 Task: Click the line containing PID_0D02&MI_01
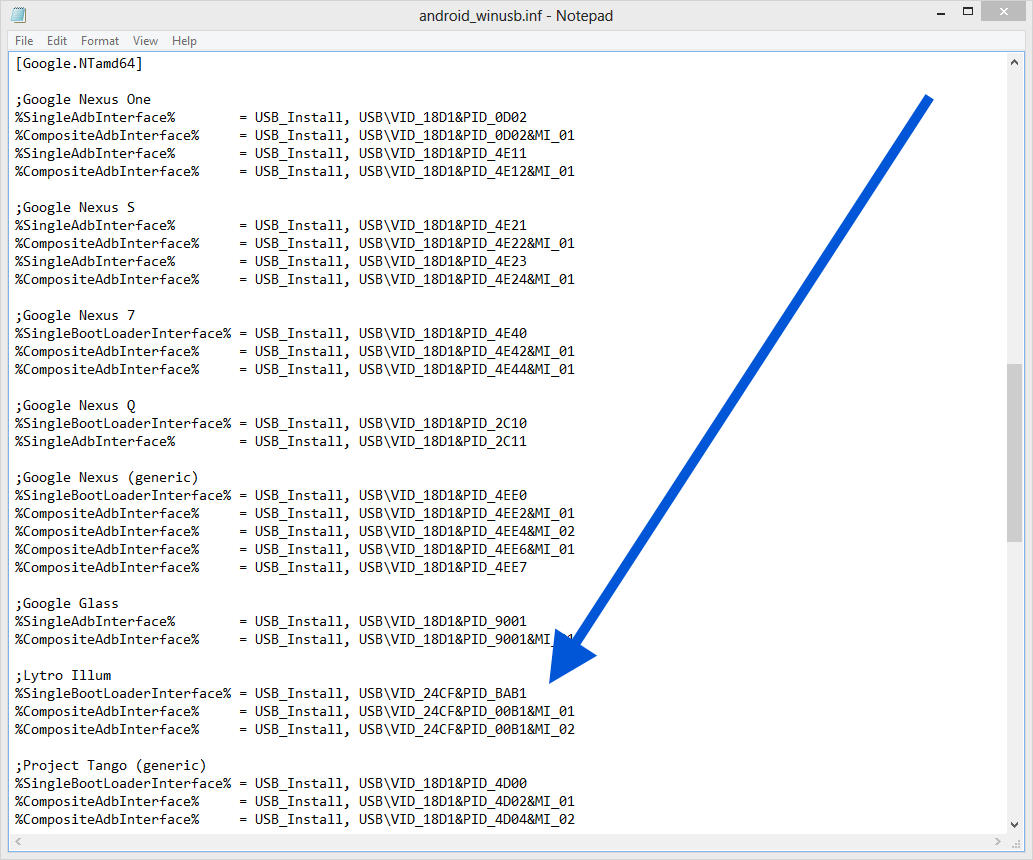[x=294, y=135]
